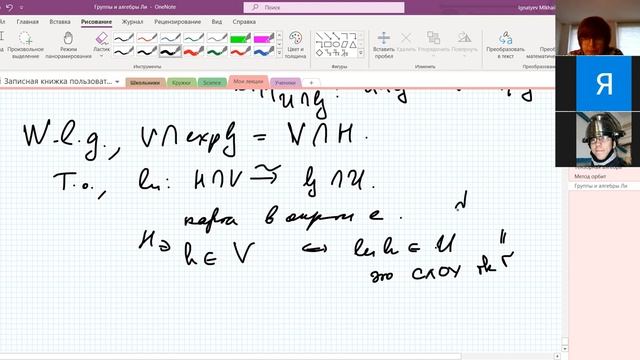This screenshot has width=640, height=360.
Task: Click the helmet participant video thumbnail
Action: tap(603, 139)
